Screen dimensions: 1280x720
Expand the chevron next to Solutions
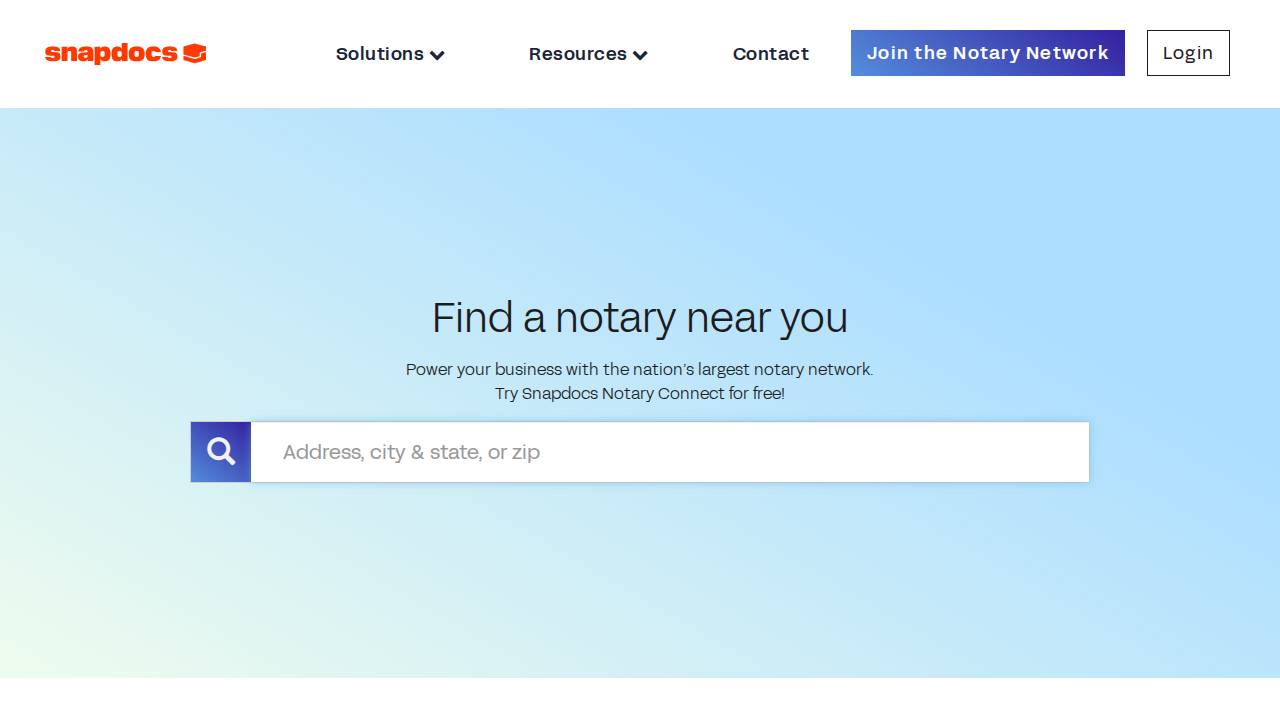437,55
